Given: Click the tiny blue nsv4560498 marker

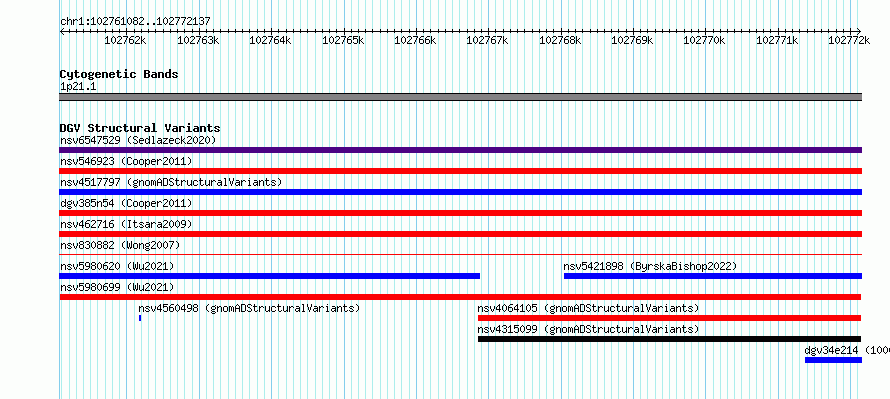Looking at the screenshot, I should [x=140, y=318].
